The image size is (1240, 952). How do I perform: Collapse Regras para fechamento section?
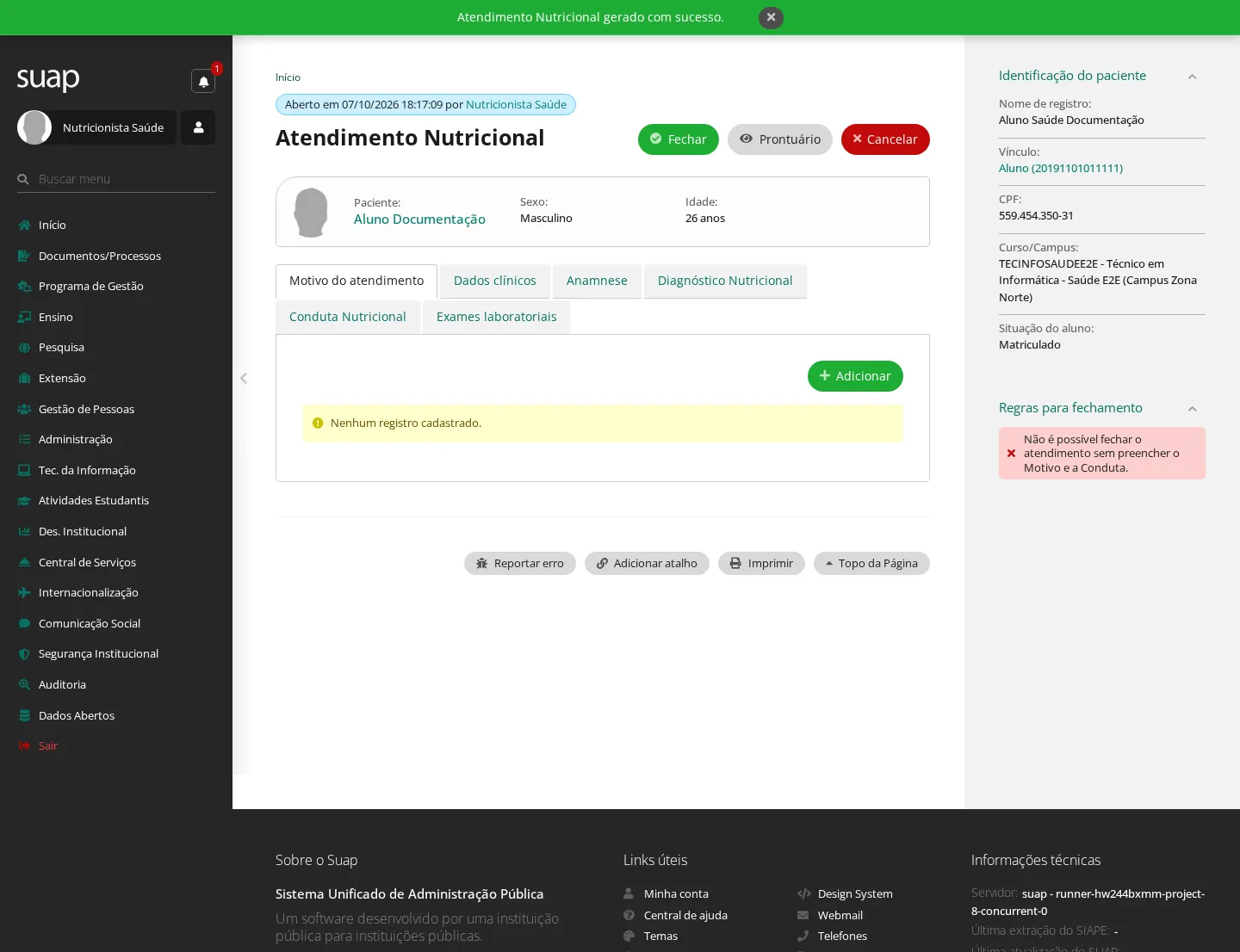click(x=1192, y=409)
